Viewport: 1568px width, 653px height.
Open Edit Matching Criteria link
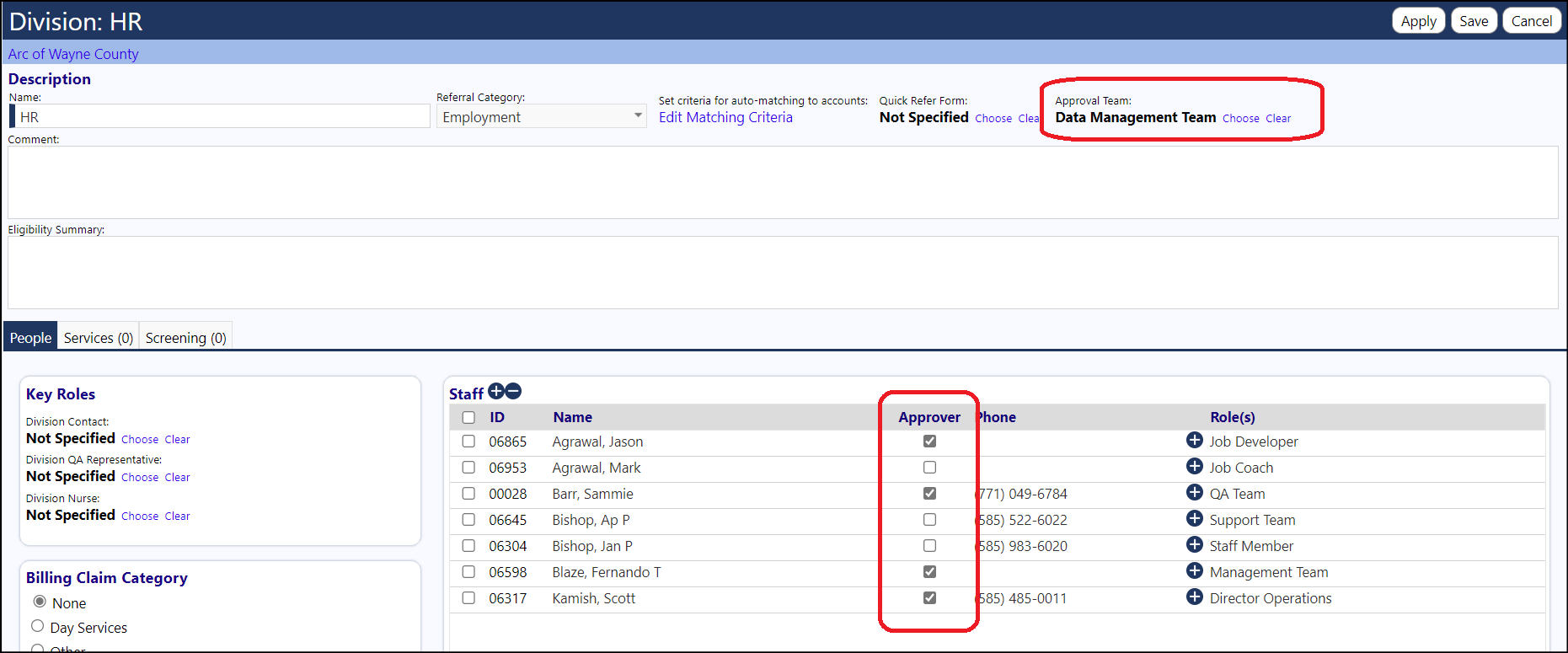pos(725,117)
